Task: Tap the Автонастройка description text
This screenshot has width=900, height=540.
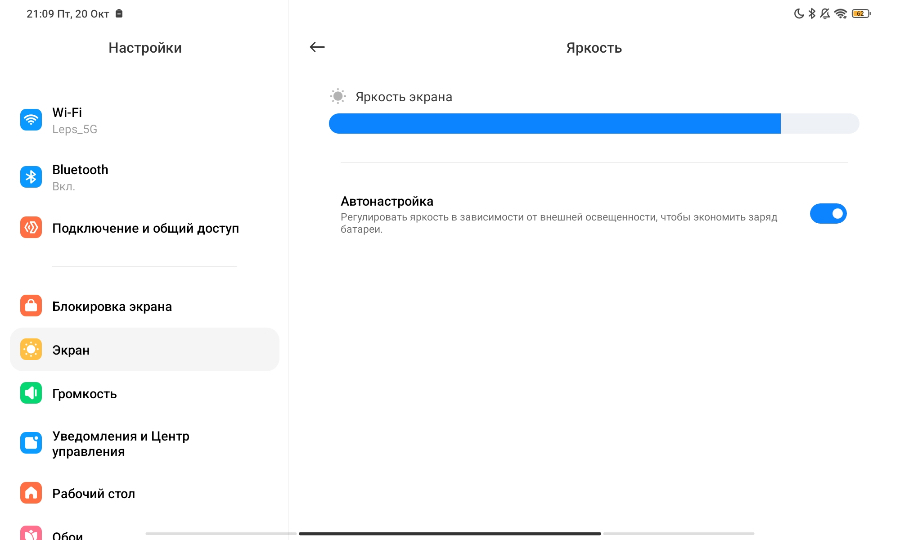Action: coord(558,223)
